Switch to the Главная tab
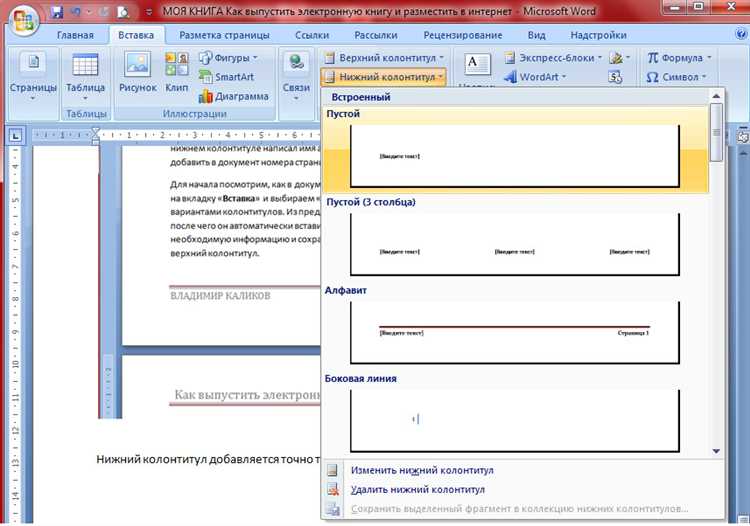 point(76,35)
